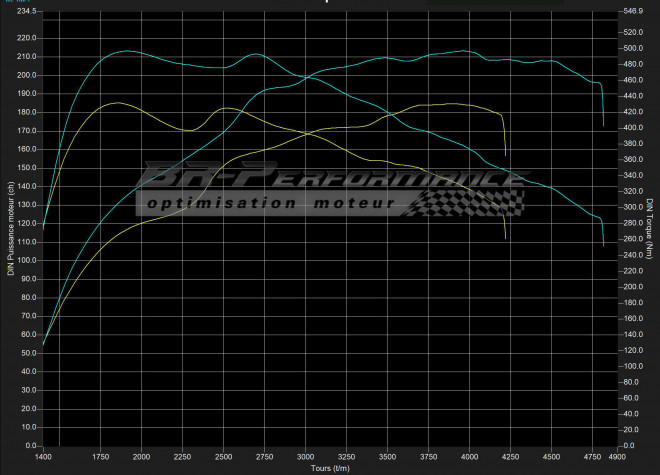Click the 'Tours (t/m)' x-axis title
The height and width of the screenshot is (475, 660).
point(328,468)
